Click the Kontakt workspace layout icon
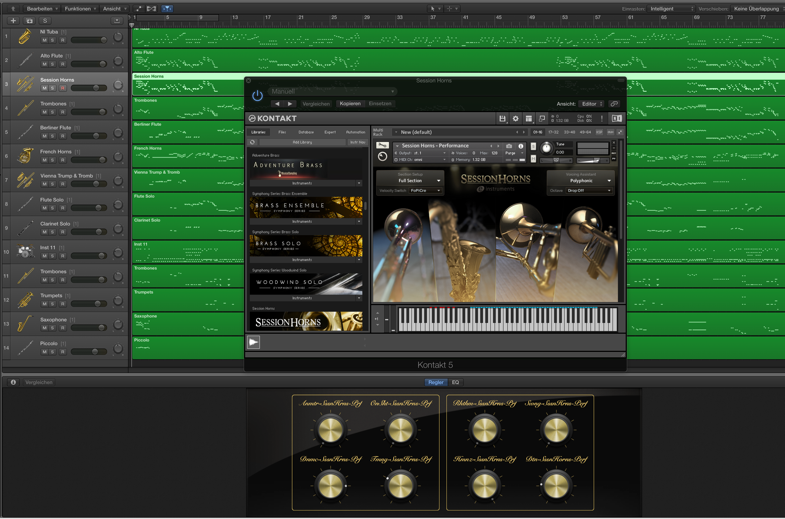Viewport: 785px width, 519px height. 528,119
